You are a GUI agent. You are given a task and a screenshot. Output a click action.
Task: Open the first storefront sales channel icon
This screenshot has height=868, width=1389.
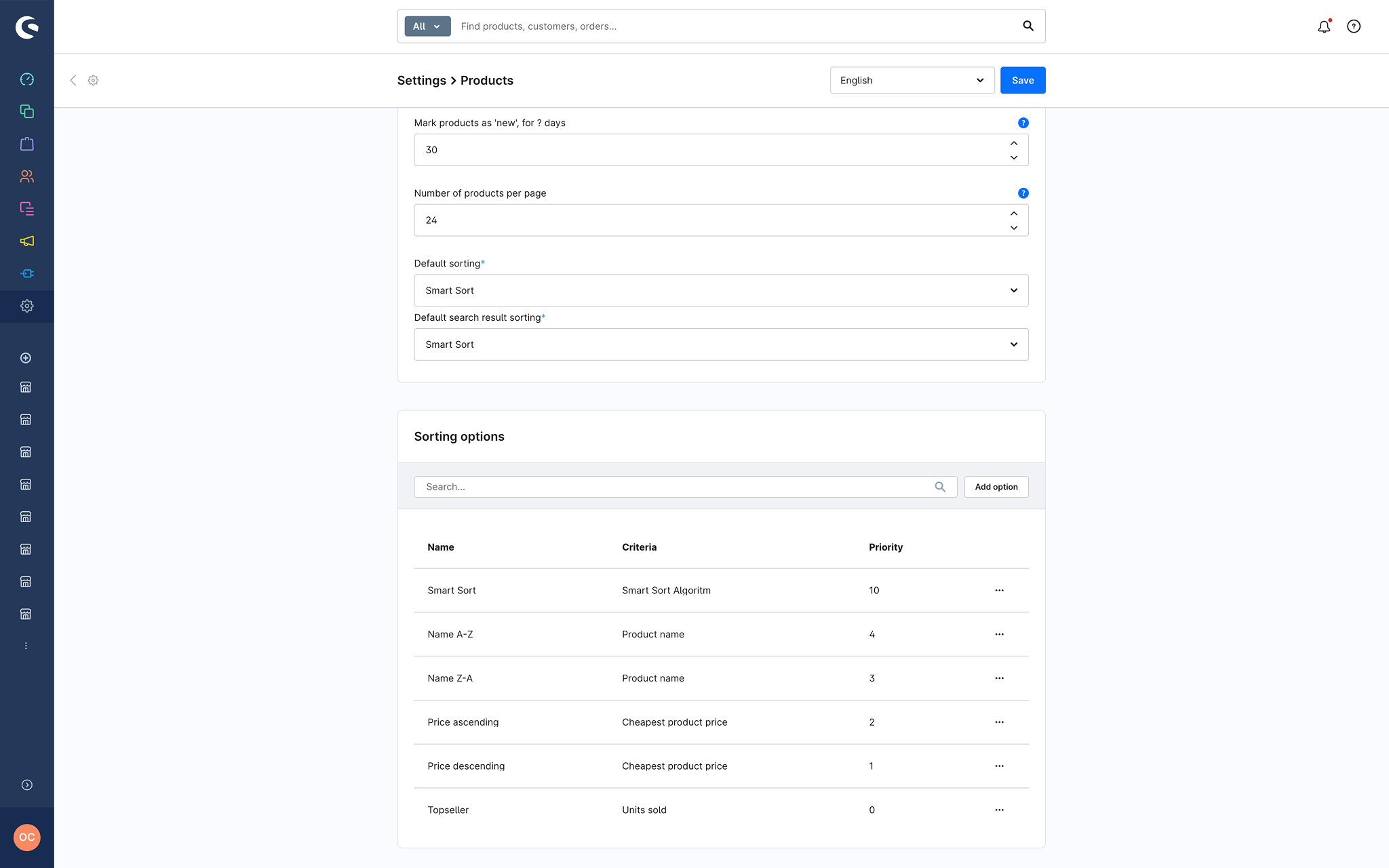[x=26, y=387]
